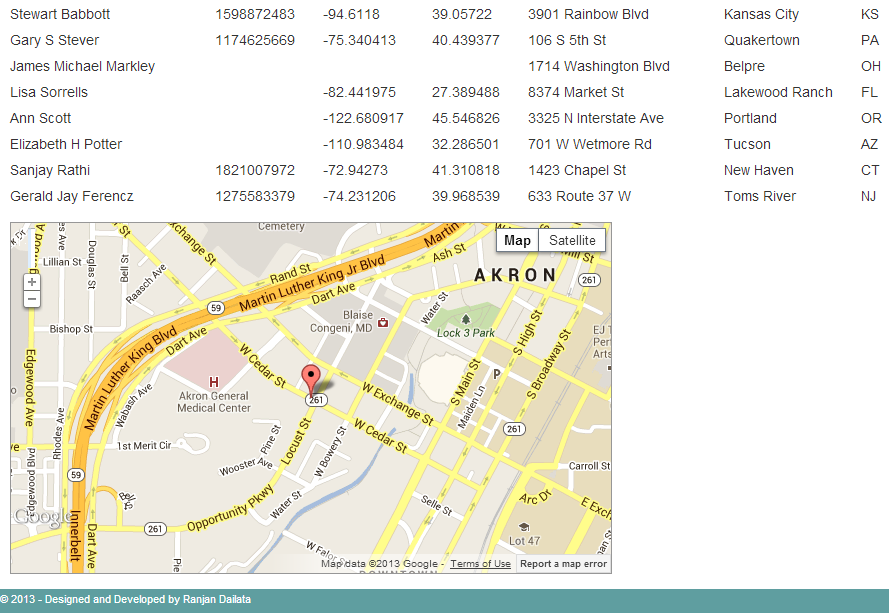Select the Sanjay Rathi name cell
The width and height of the screenshot is (889, 613).
50,171
